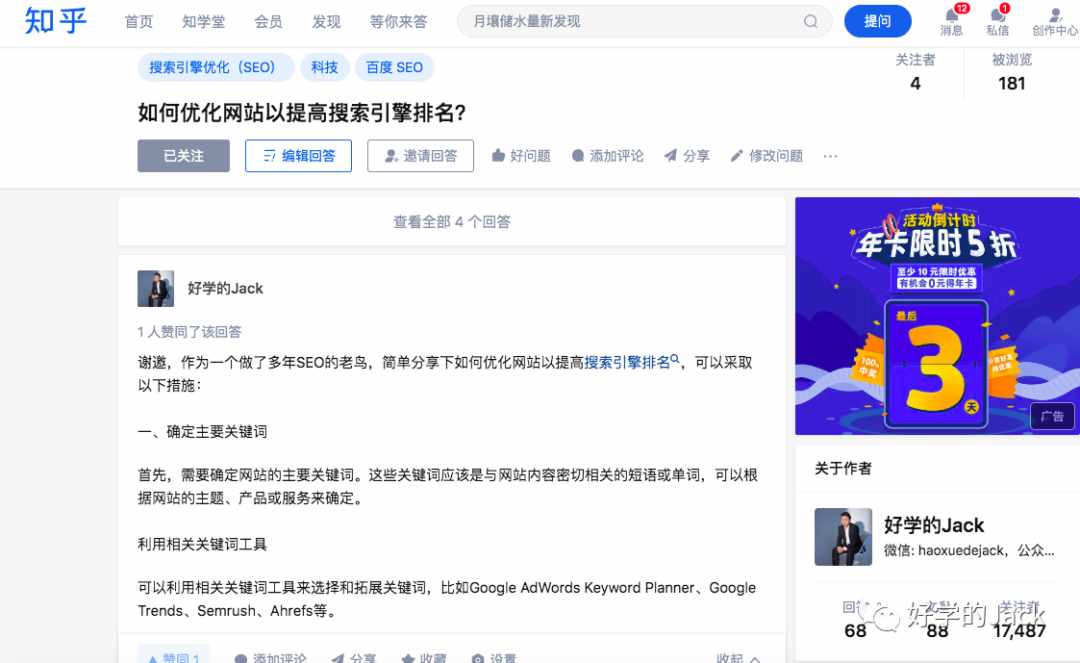
Task: Open the 添加评论 comment bubble under question
Action: (x=578, y=156)
